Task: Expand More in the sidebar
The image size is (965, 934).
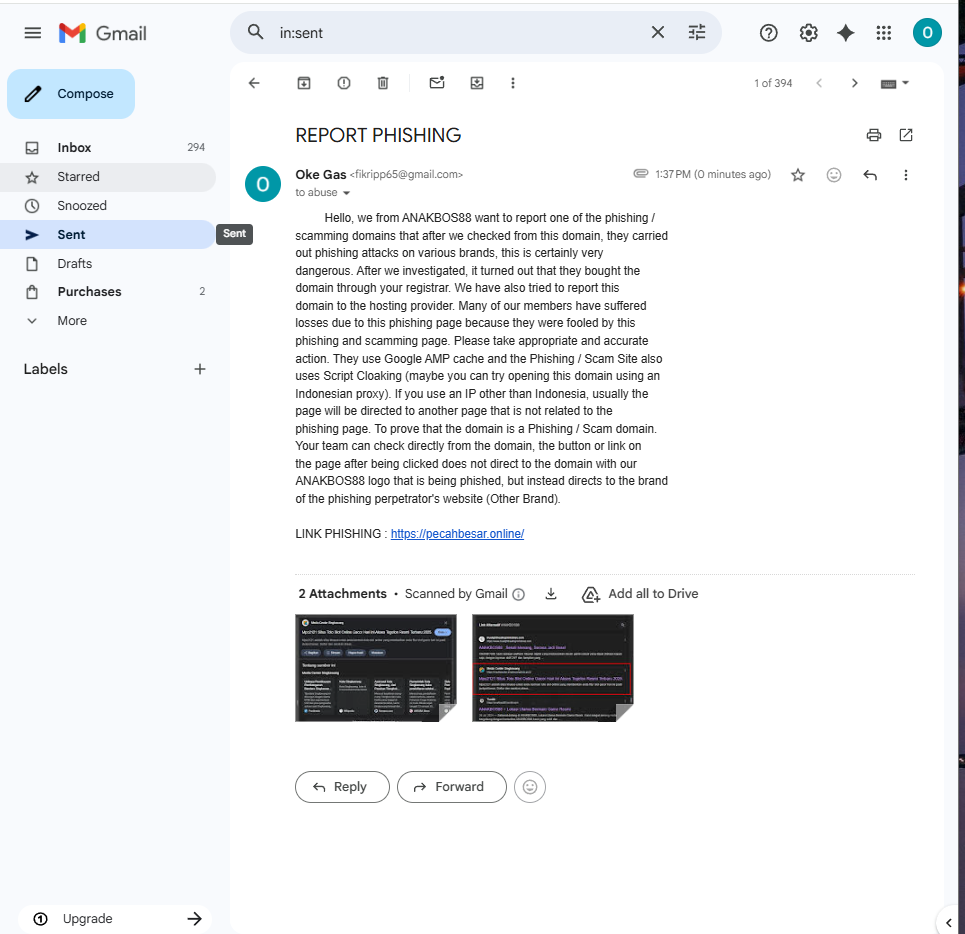Action: click(108, 321)
